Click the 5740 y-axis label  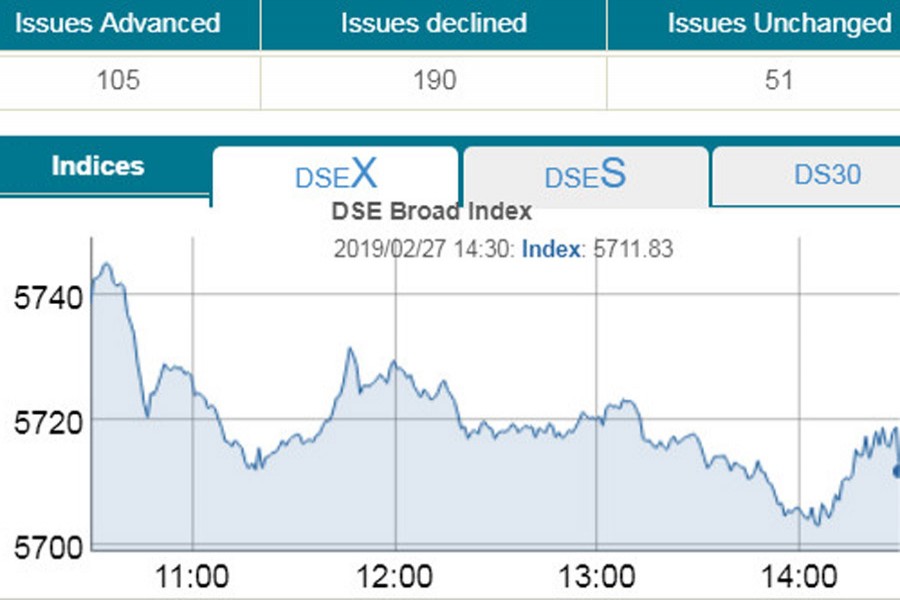pyautogui.click(x=42, y=296)
